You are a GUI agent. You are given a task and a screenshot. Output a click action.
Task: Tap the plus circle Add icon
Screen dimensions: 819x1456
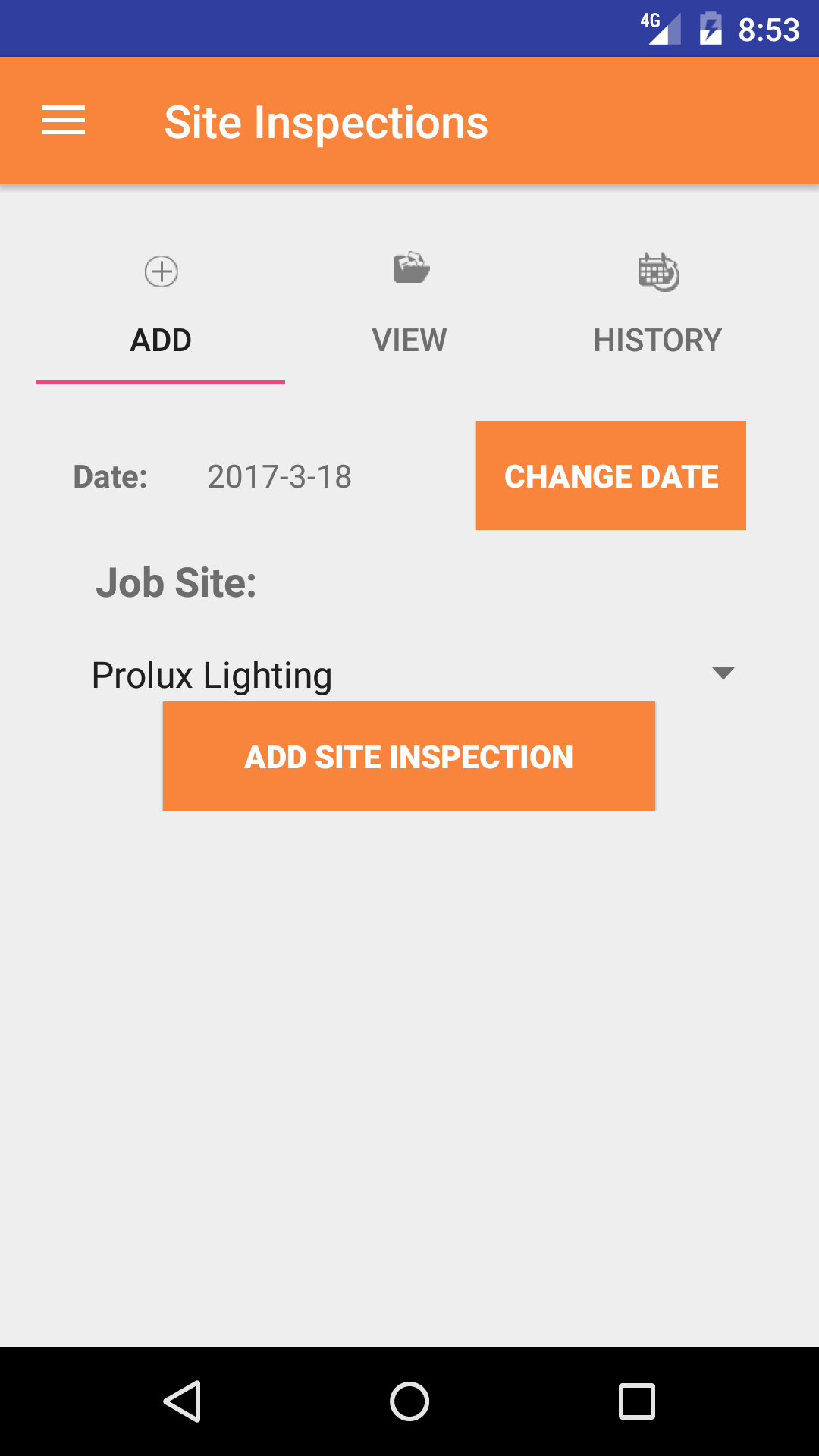161,271
